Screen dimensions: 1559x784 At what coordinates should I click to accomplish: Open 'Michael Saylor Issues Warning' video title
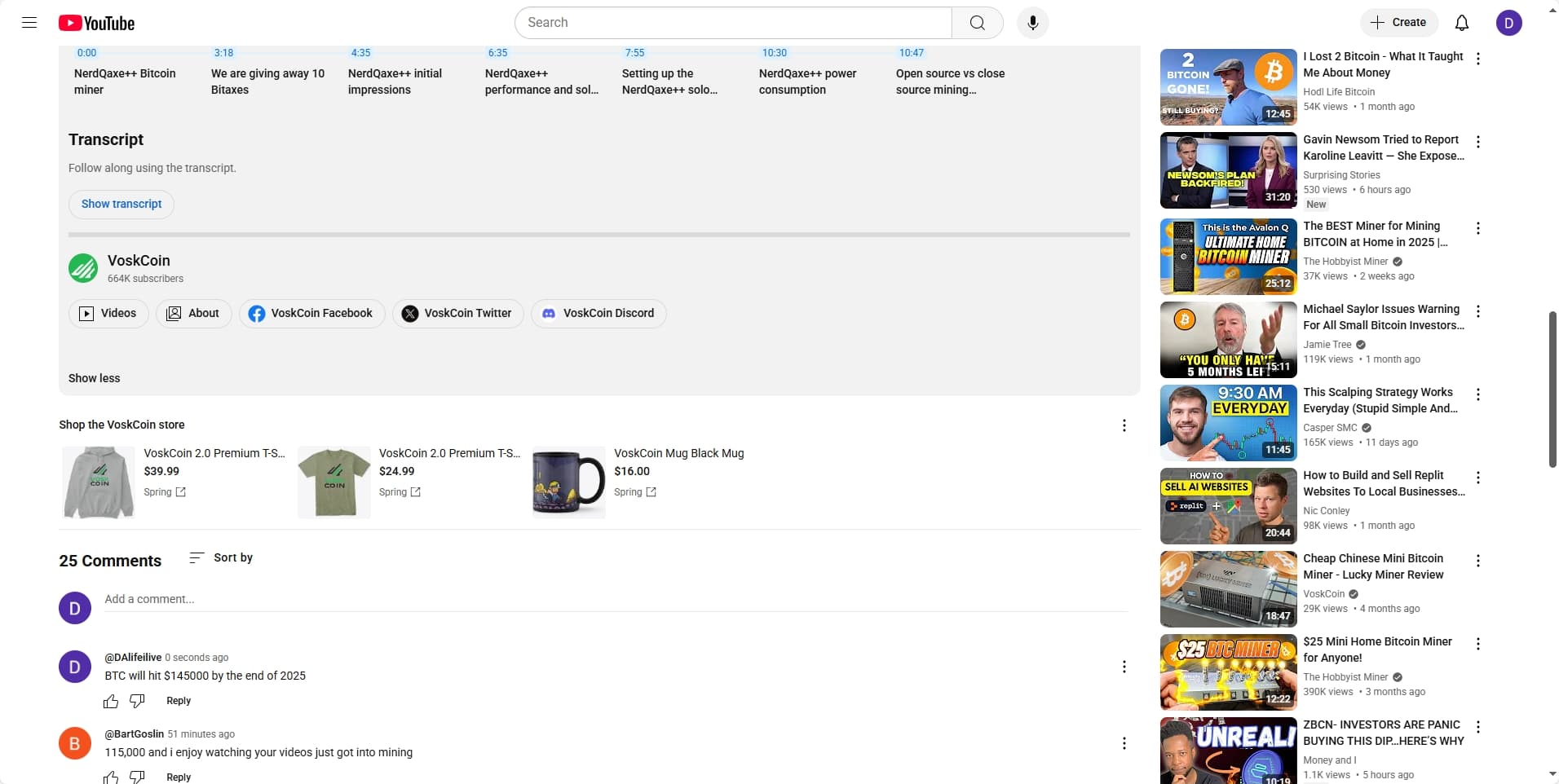(x=1383, y=317)
